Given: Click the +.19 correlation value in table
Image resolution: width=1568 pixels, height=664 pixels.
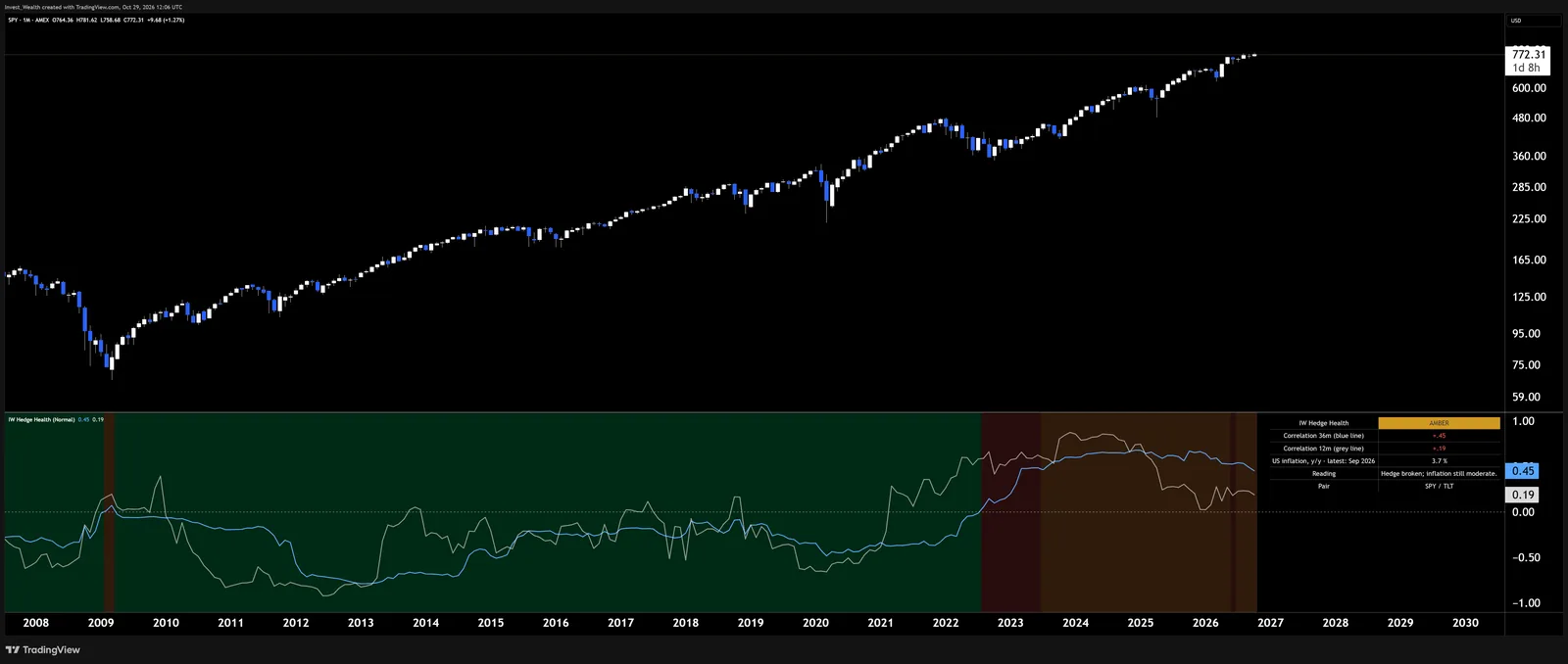Looking at the screenshot, I should pyautogui.click(x=1439, y=449).
